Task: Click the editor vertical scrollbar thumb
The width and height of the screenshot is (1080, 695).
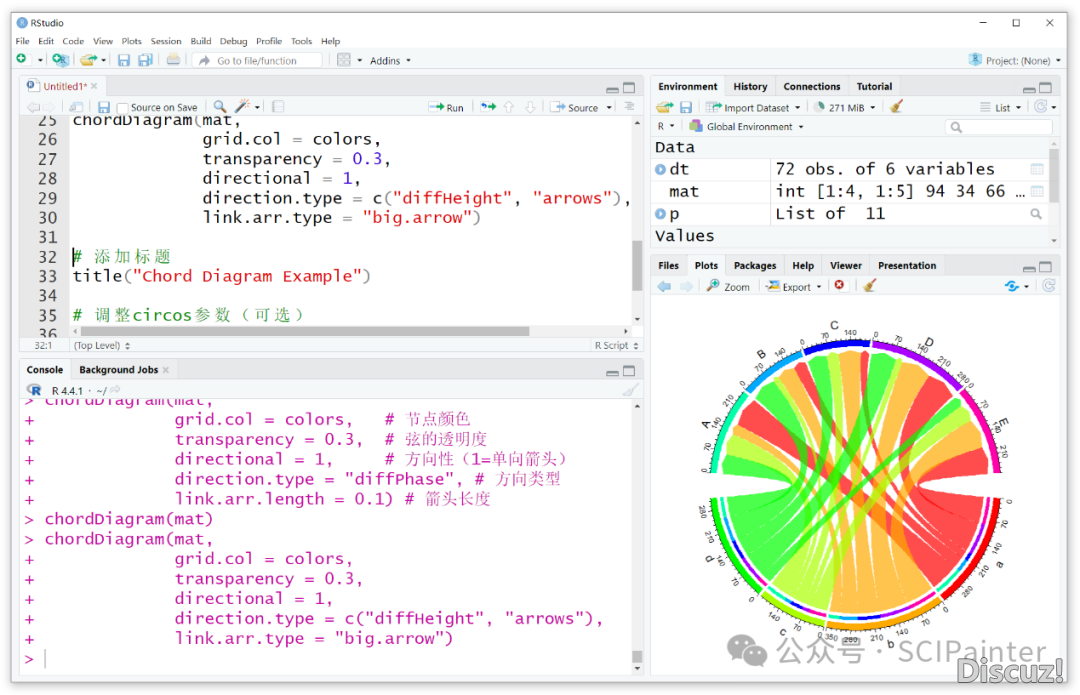Action: 637,265
